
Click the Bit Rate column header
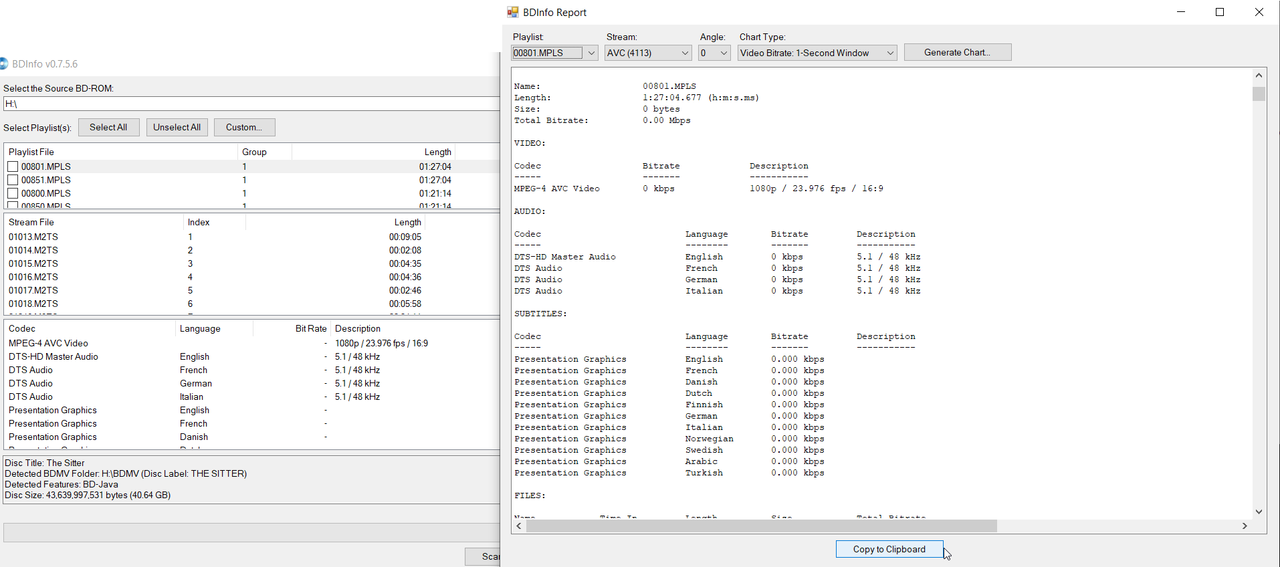tap(291, 328)
